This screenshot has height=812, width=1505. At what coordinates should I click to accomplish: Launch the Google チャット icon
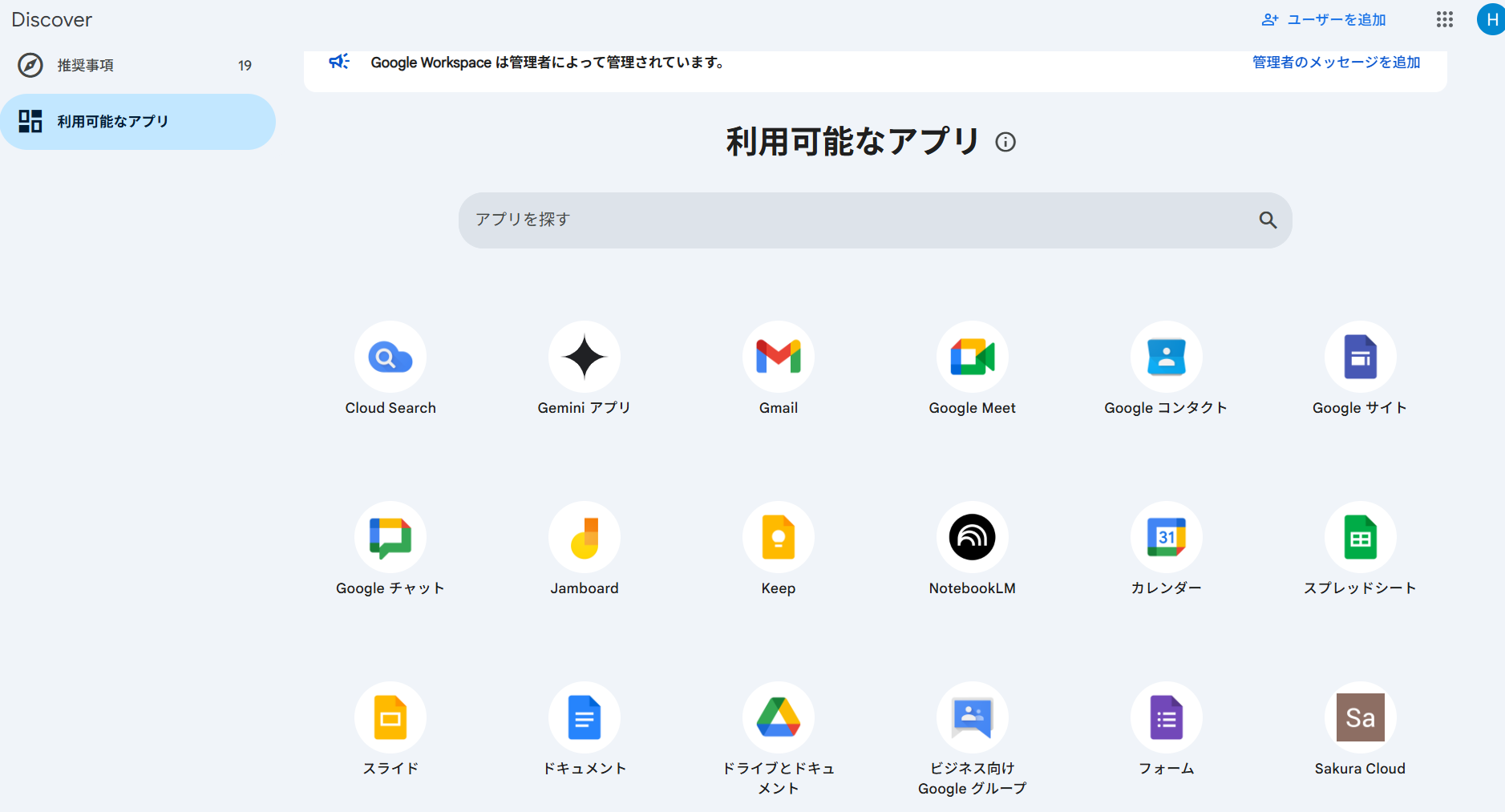(x=390, y=537)
